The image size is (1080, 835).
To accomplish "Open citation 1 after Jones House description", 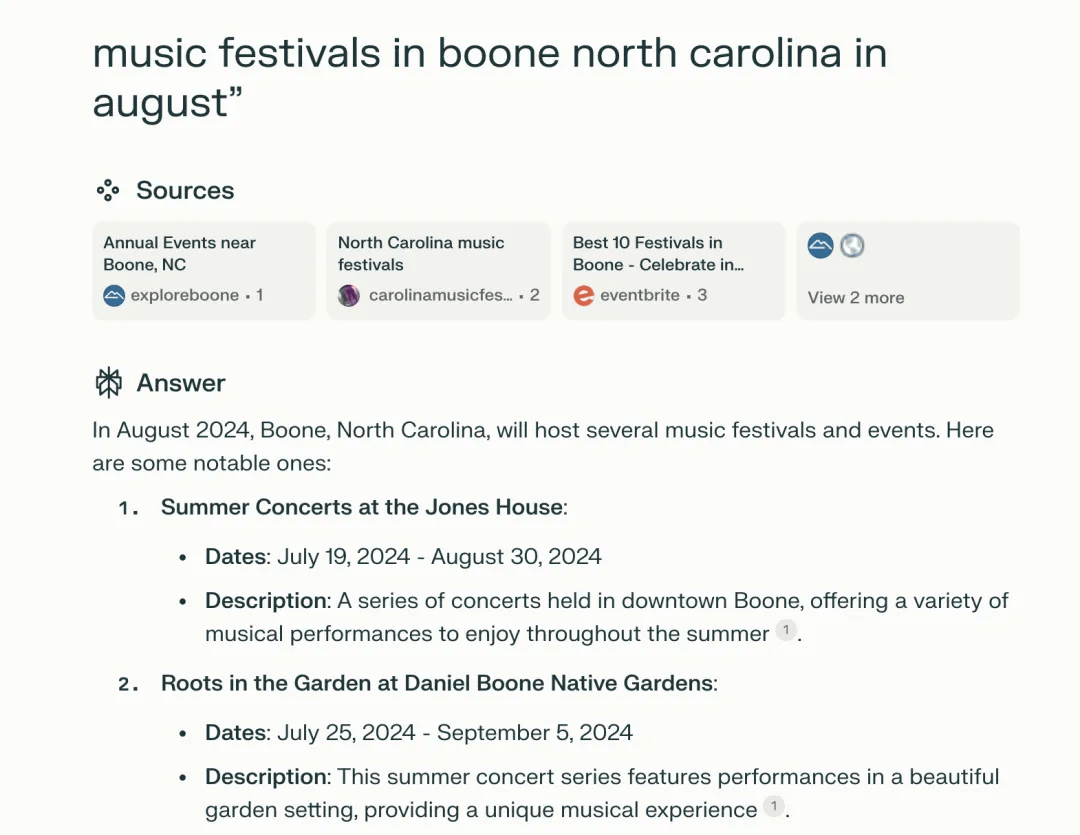I will (786, 631).
